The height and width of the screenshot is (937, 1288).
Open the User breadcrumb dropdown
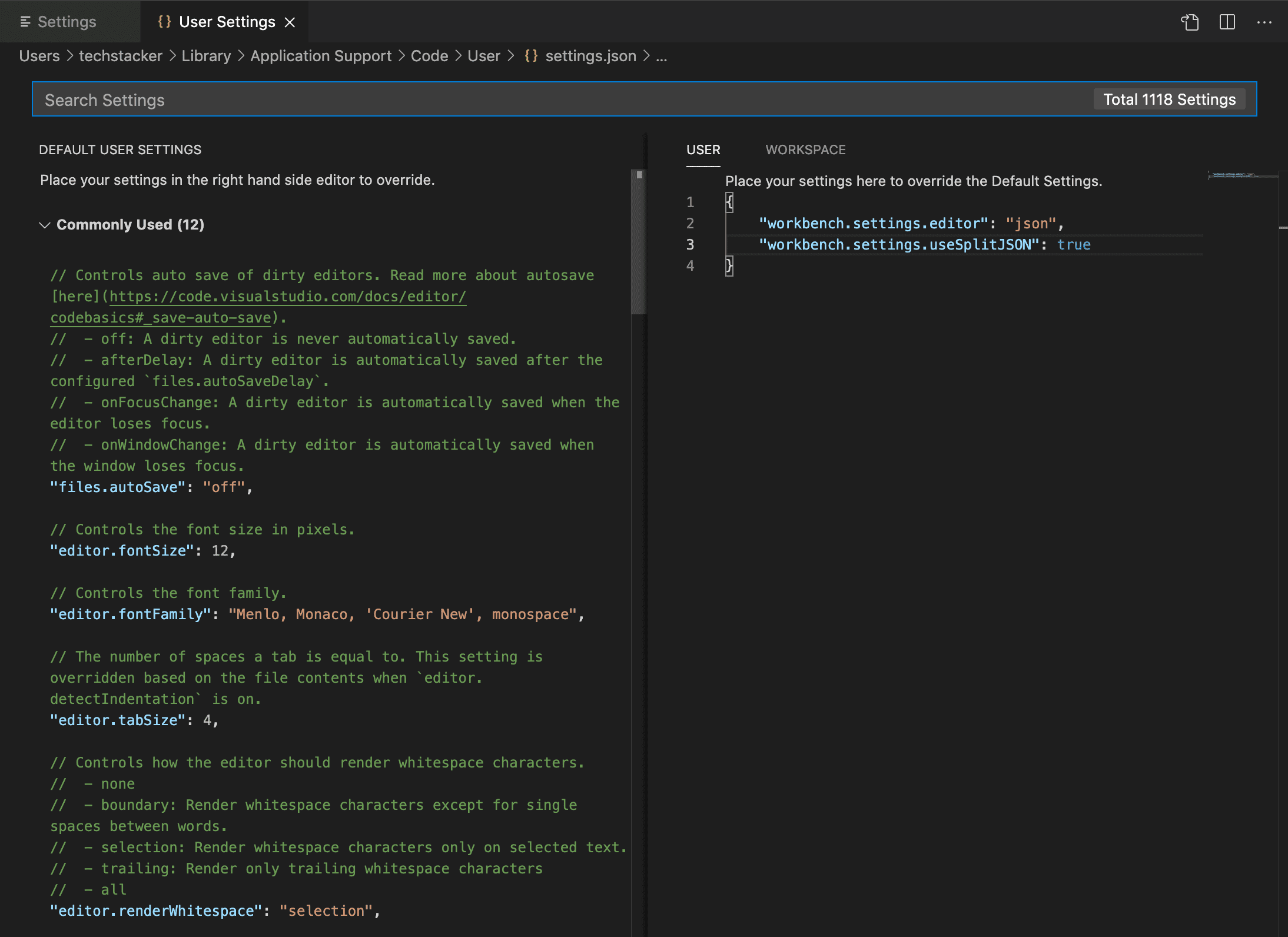(484, 56)
